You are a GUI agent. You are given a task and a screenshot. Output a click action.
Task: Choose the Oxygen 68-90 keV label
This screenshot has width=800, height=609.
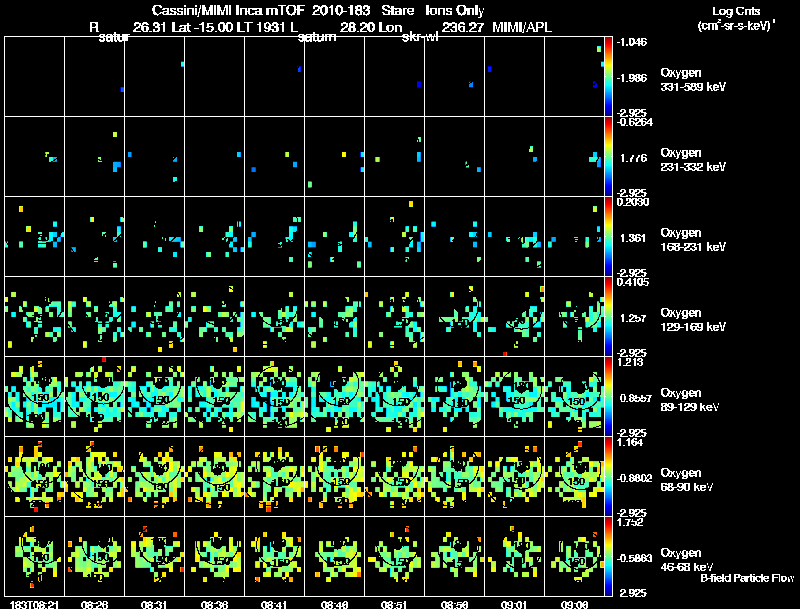(x=685, y=479)
